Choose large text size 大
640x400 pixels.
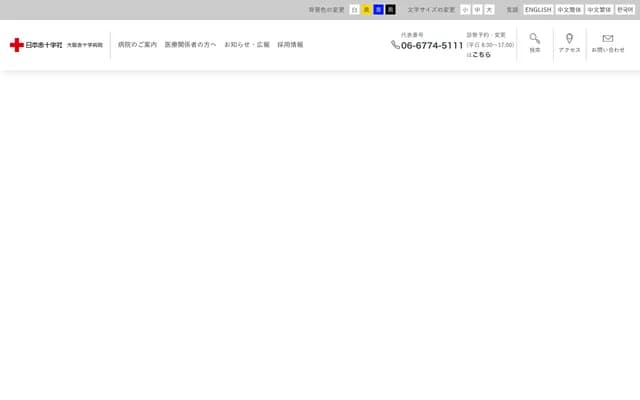tap(489, 10)
